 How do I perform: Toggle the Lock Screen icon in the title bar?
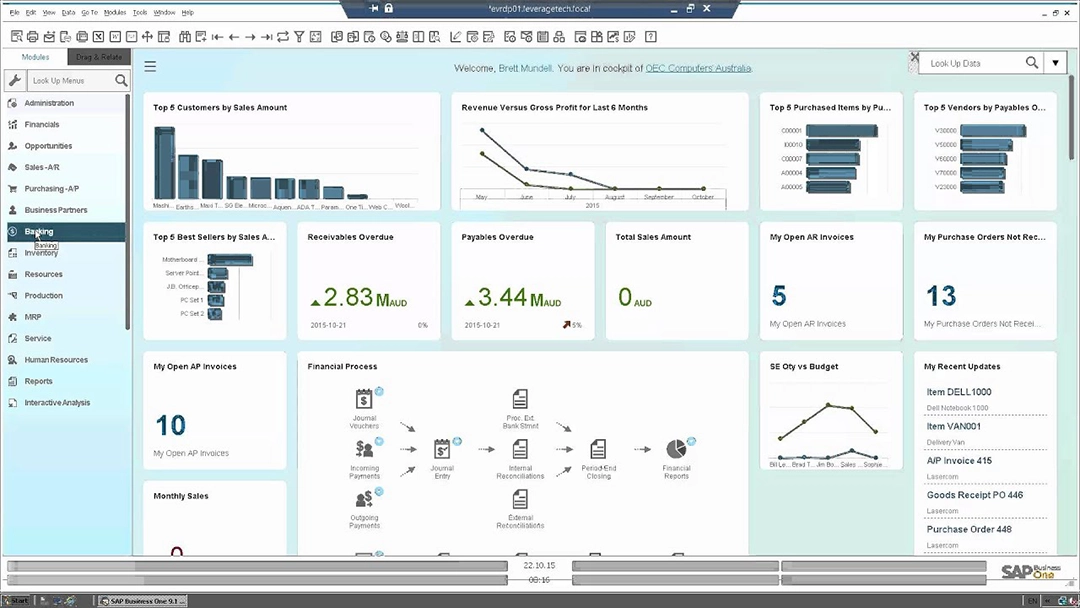tap(388, 9)
